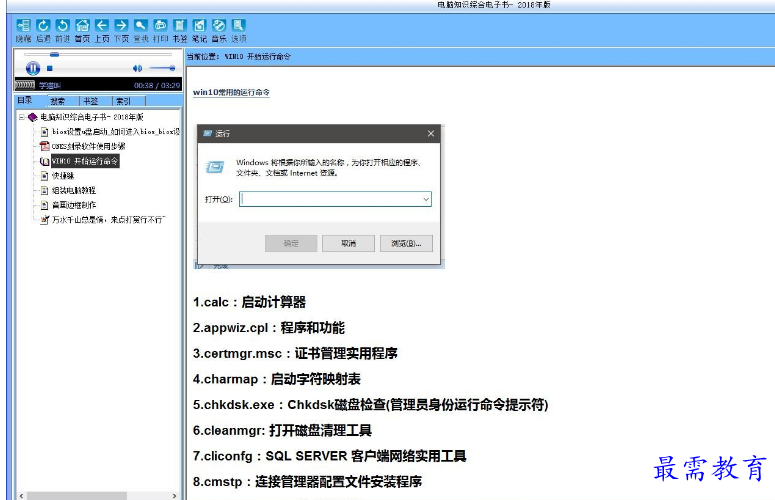Open the 书签 tab in the side panel

(x=90, y=101)
